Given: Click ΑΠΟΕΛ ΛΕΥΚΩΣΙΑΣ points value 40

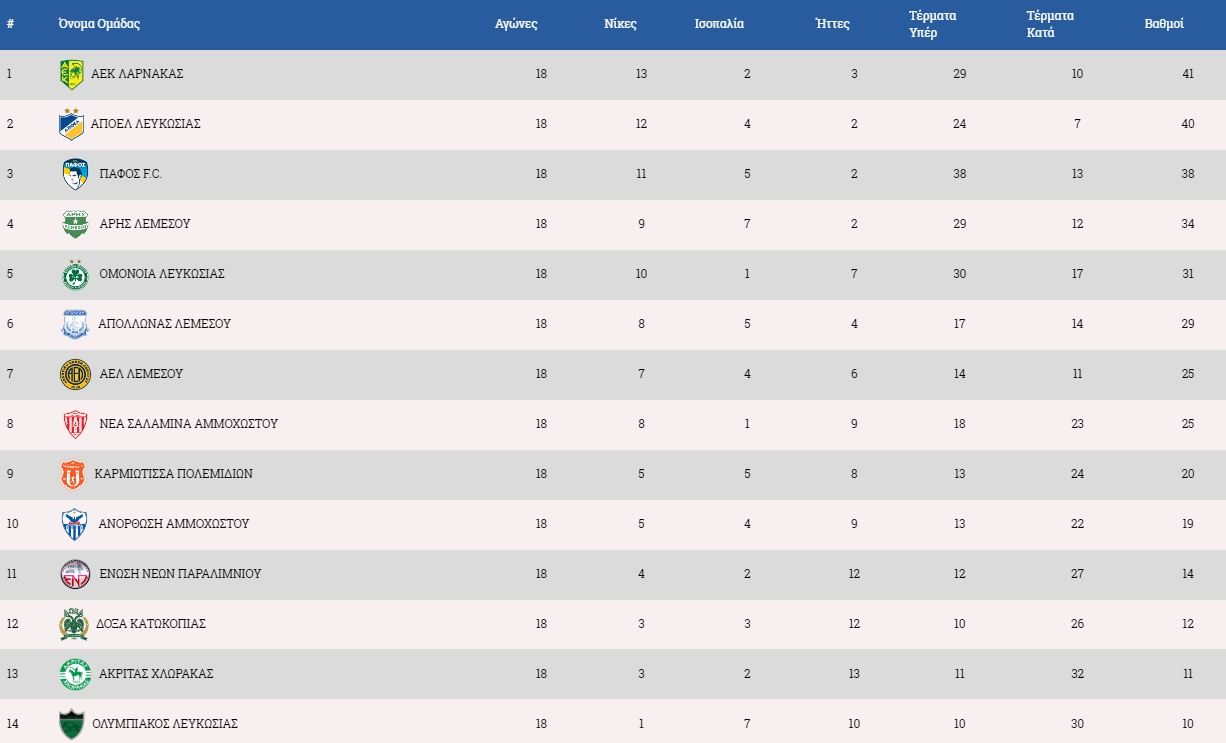Looking at the screenshot, I should [x=1188, y=124].
